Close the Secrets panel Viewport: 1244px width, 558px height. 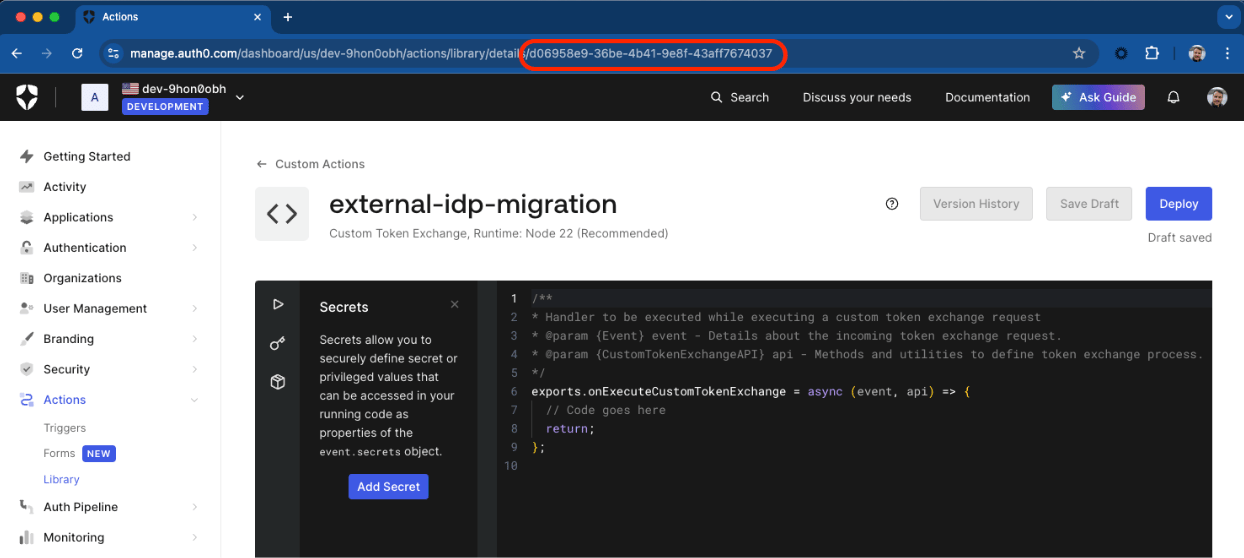tap(455, 305)
